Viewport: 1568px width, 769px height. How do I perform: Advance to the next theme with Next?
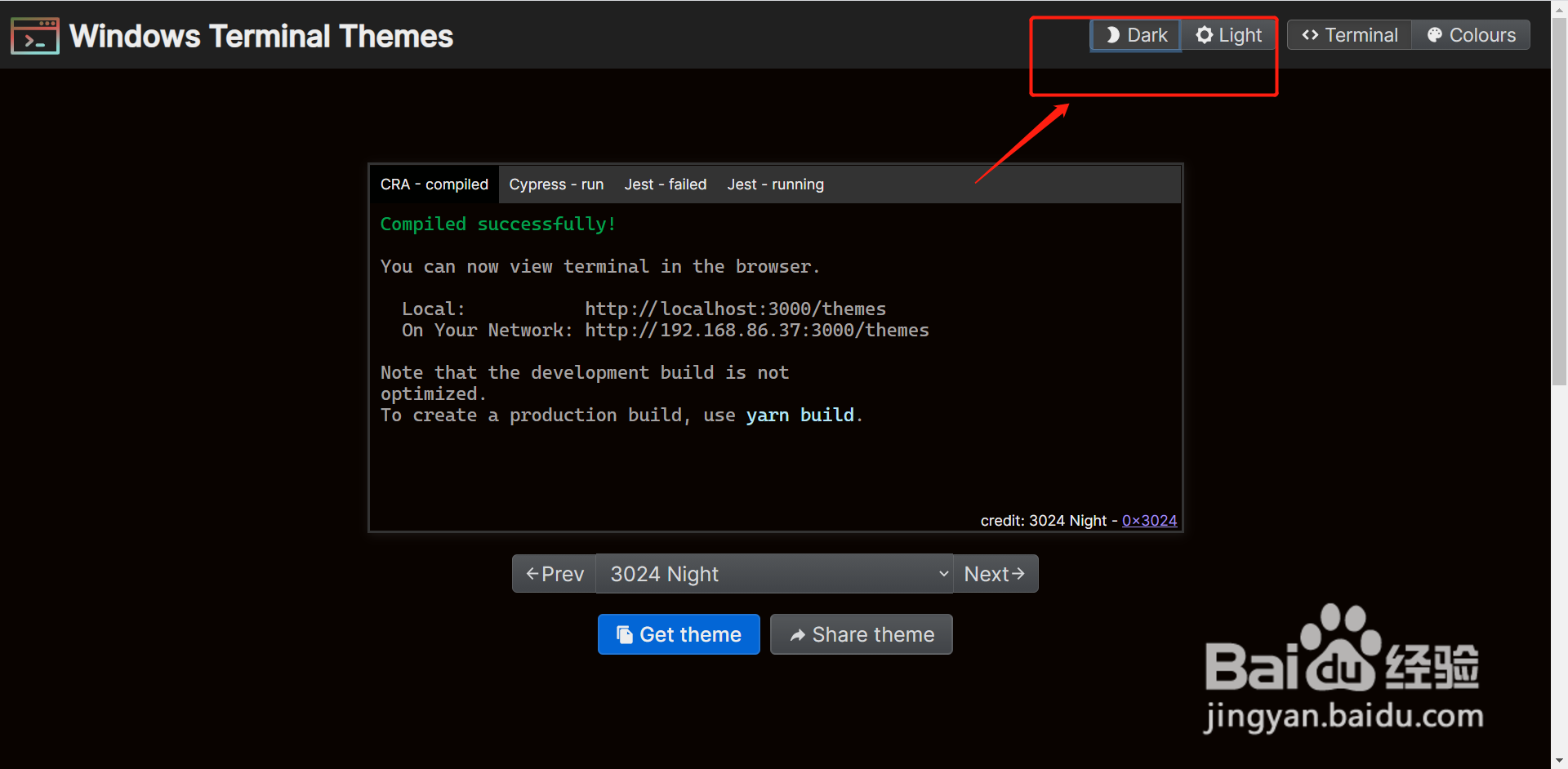point(995,573)
